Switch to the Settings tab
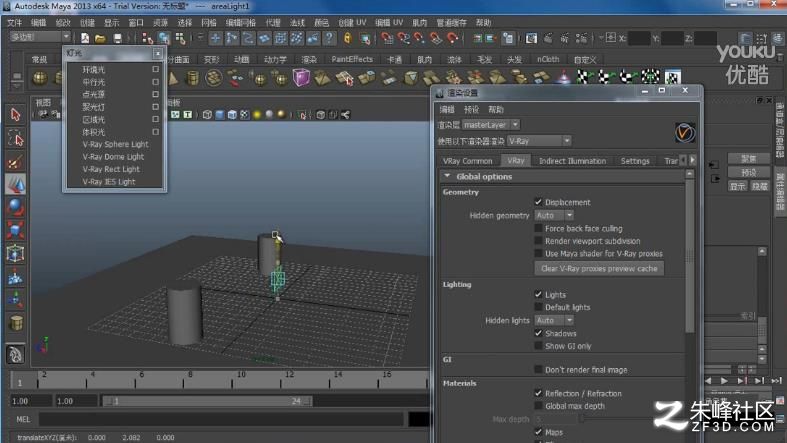 pos(635,161)
